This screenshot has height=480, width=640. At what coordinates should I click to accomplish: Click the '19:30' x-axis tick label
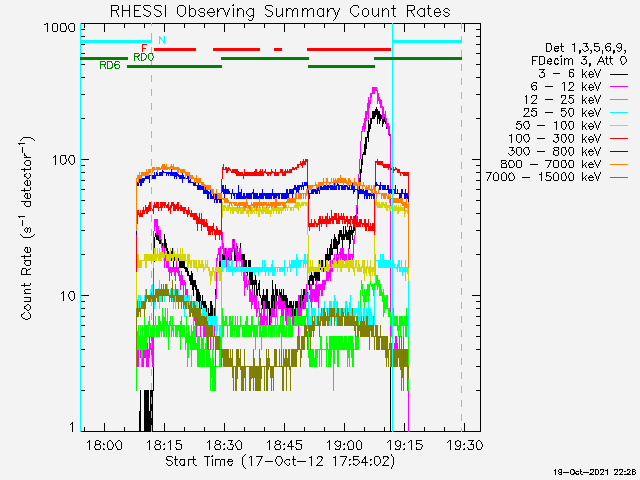point(464,445)
